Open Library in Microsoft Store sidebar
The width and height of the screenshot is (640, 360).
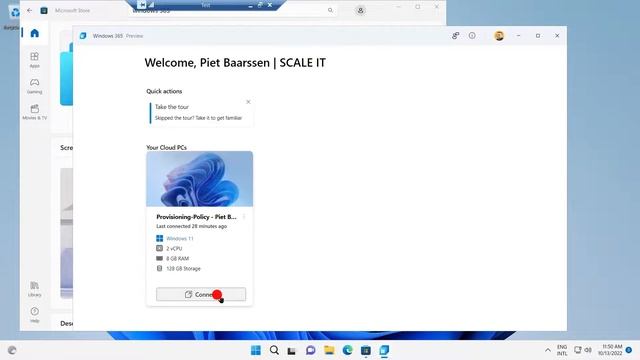pyautogui.click(x=35, y=289)
